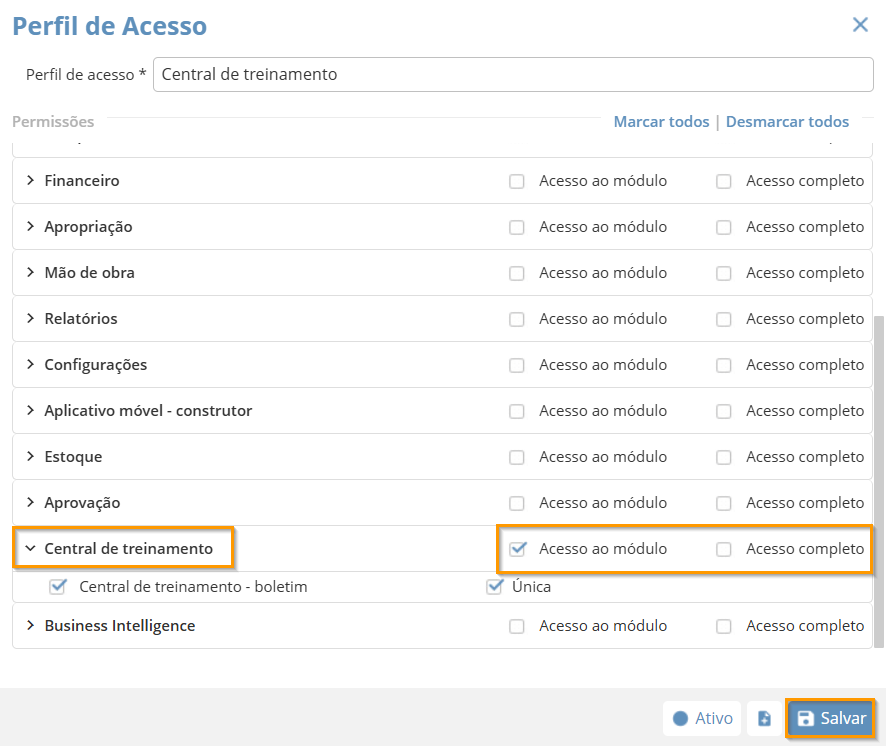Expand the Apropriação permissions row
Screen dimensions: 886x746
[30, 227]
